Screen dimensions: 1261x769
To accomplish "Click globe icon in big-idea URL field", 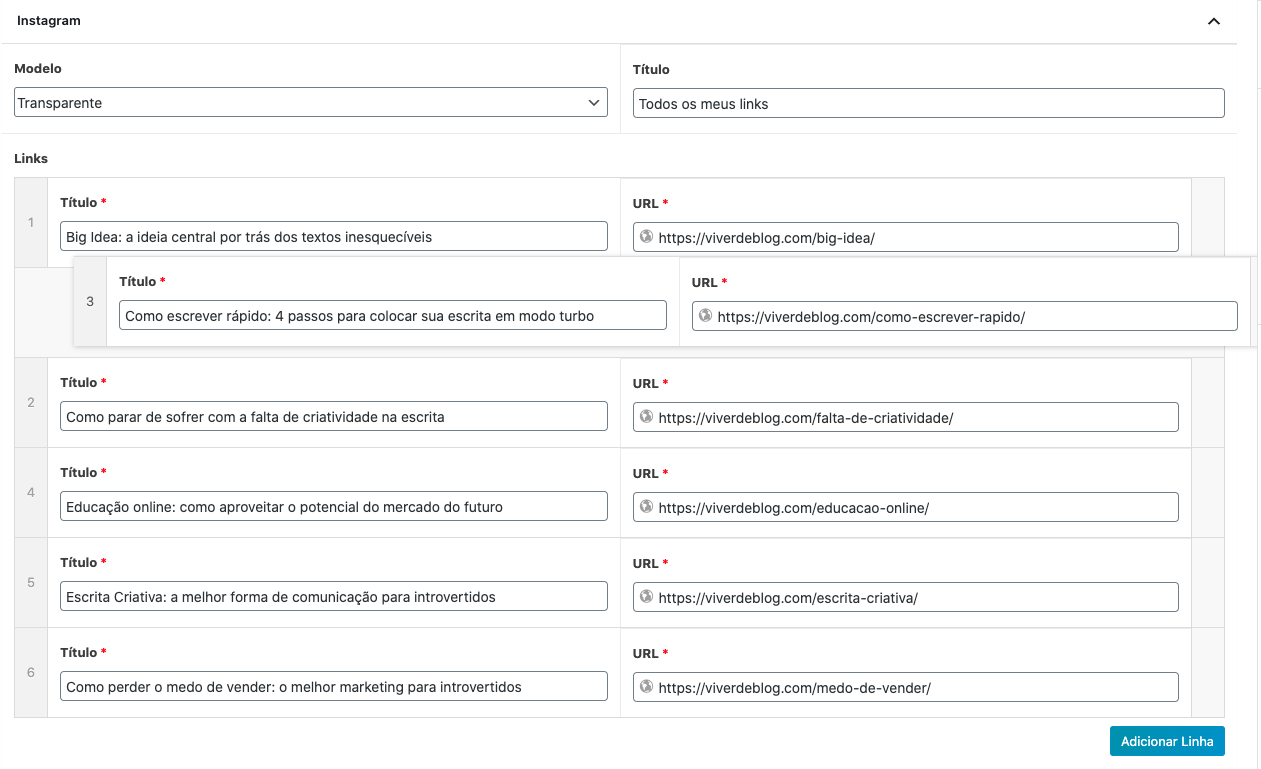I will [x=646, y=237].
